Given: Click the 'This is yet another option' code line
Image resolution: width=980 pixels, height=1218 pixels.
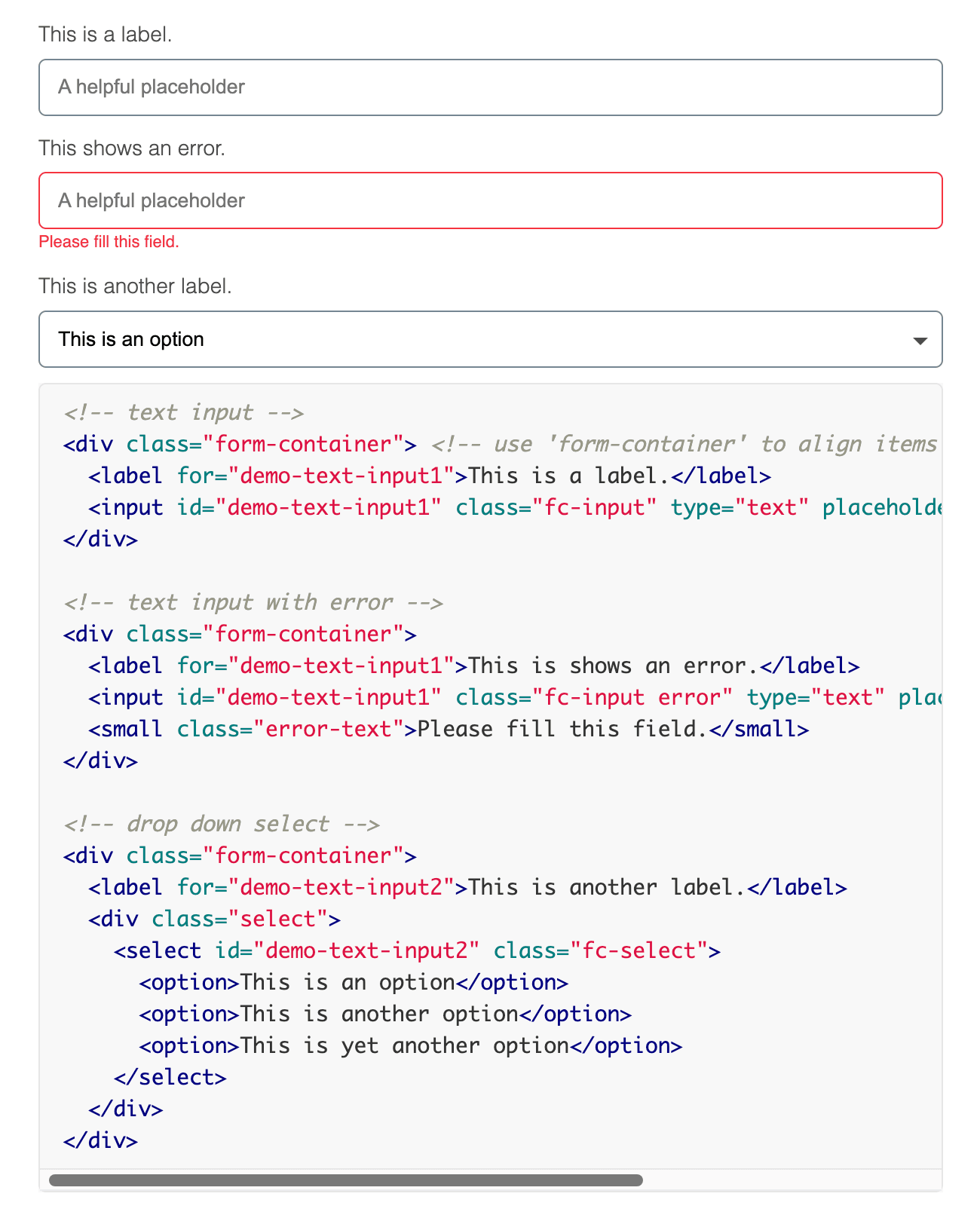Looking at the screenshot, I should coord(411,1045).
